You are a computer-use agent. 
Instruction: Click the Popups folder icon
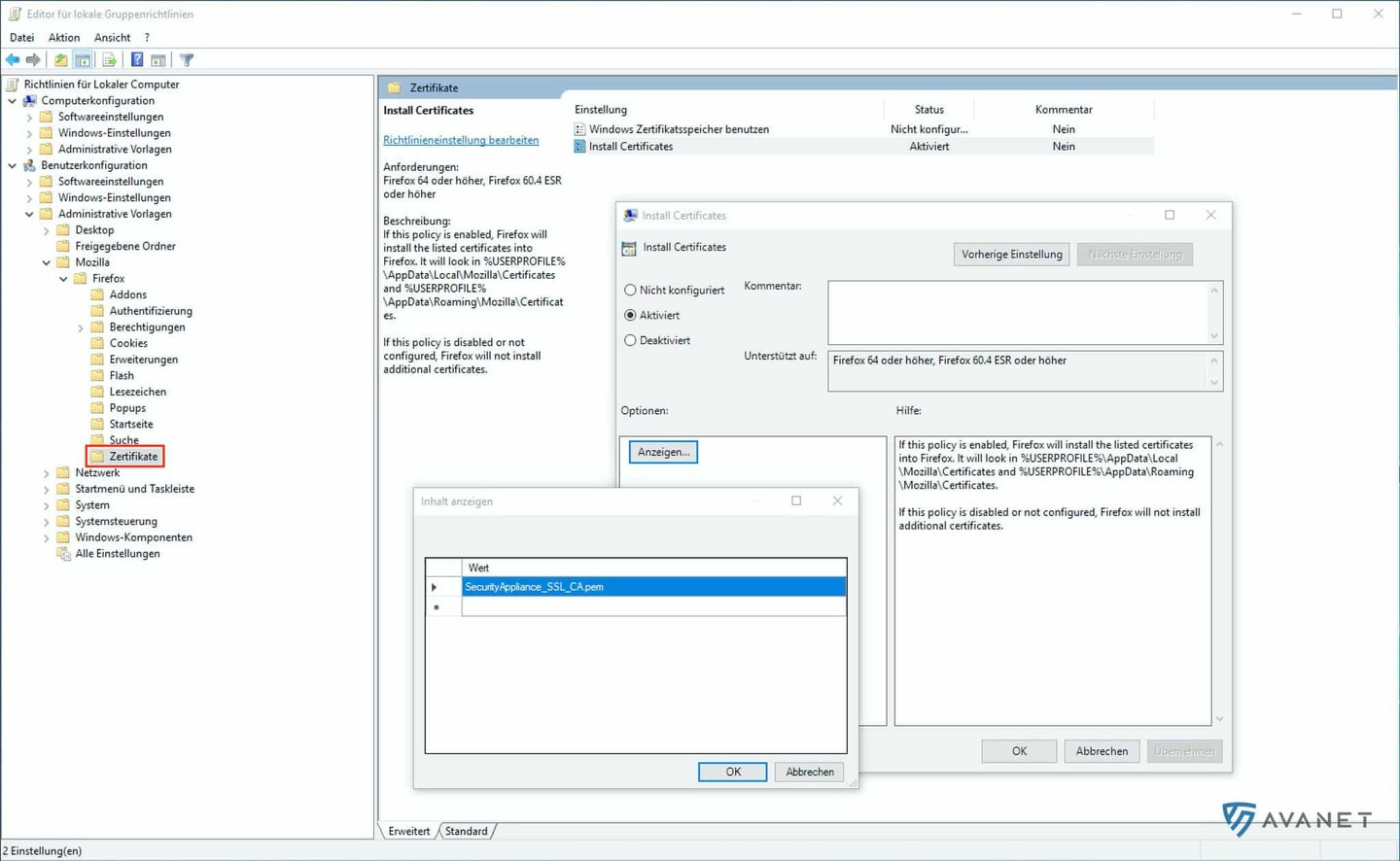click(x=97, y=408)
